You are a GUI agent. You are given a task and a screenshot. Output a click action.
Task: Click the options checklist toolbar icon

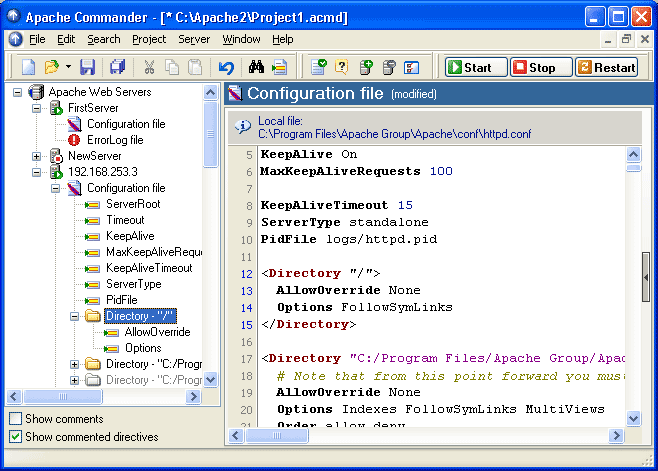[411, 67]
